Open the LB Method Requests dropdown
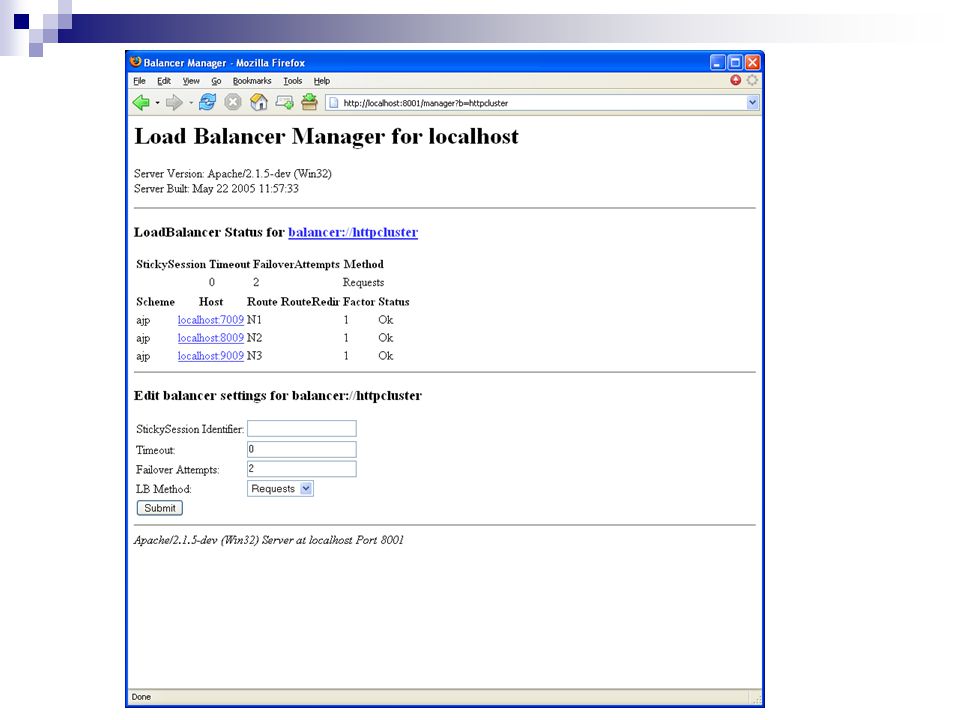 coord(280,489)
